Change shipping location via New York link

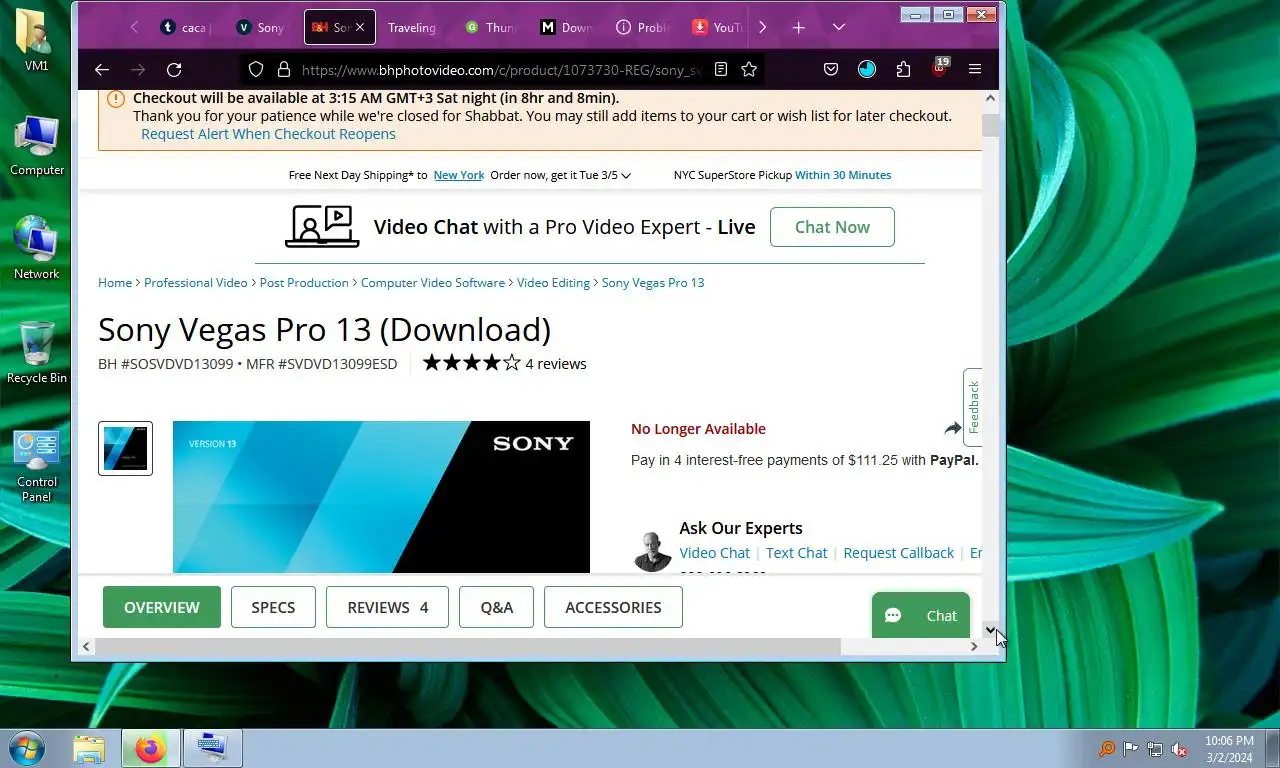(x=459, y=175)
